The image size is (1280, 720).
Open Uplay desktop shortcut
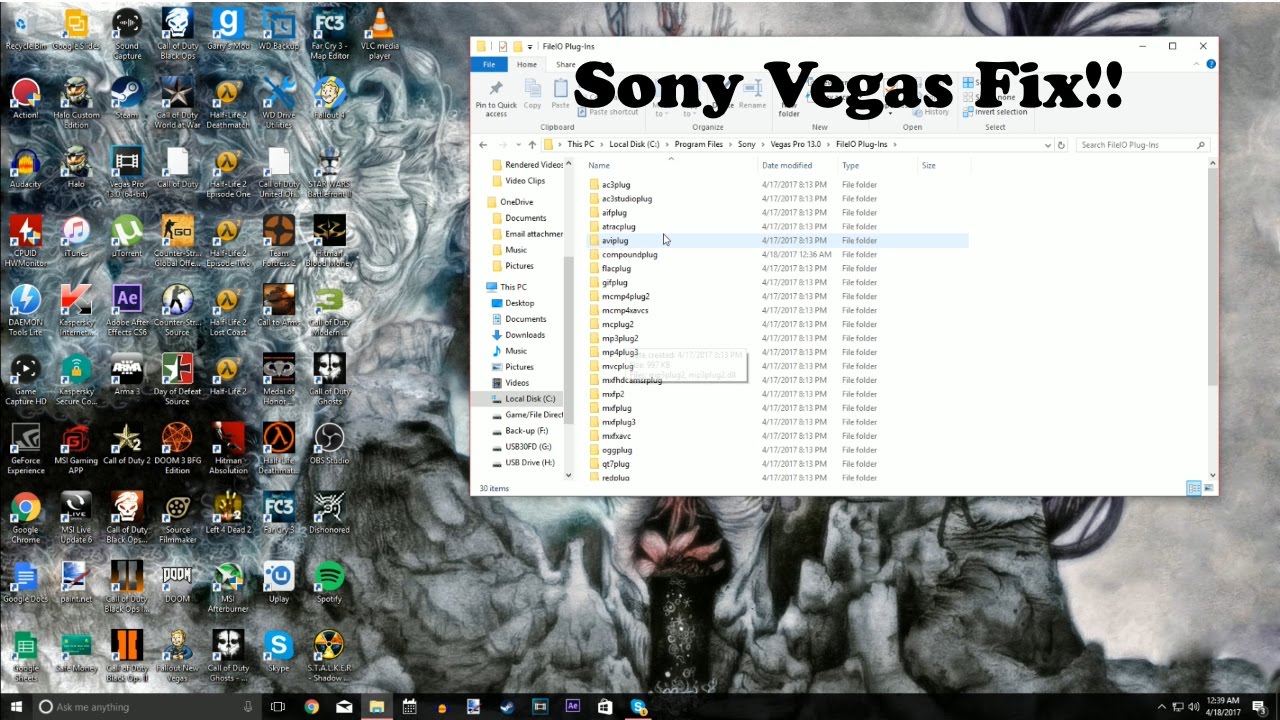pos(278,583)
